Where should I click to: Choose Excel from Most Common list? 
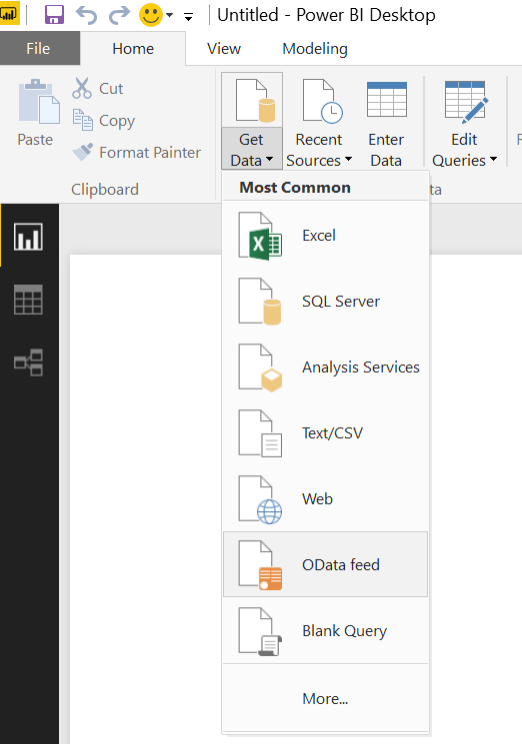(x=326, y=235)
